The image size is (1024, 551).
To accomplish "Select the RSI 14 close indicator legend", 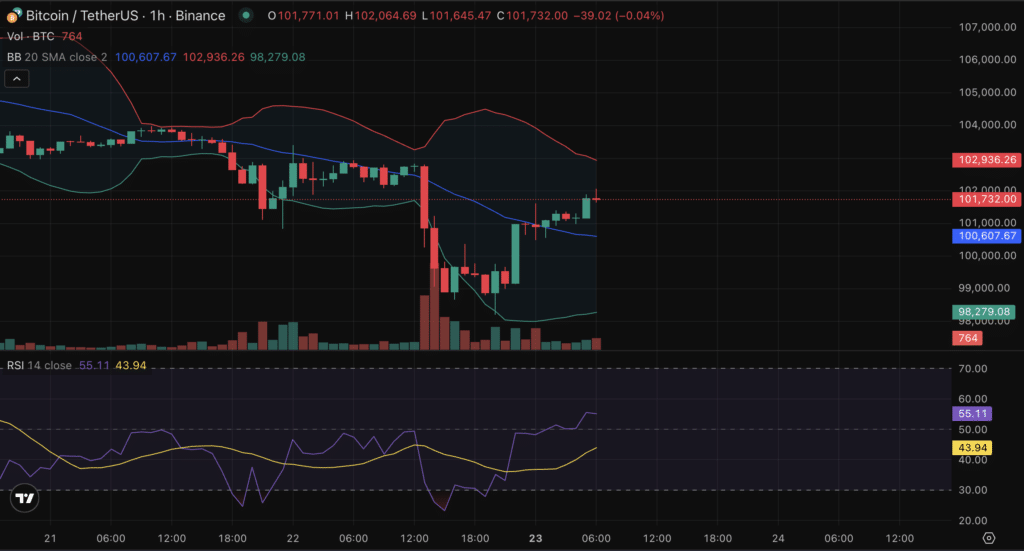I will coord(39,366).
